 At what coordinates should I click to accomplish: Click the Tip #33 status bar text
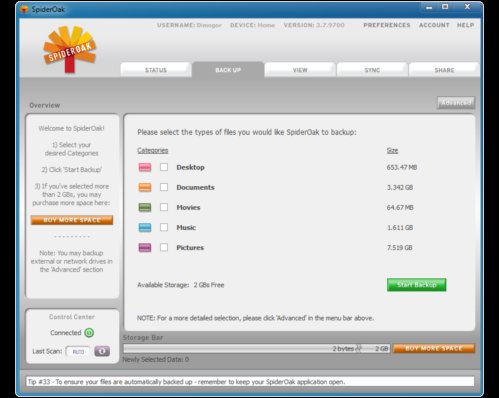click(186, 382)
